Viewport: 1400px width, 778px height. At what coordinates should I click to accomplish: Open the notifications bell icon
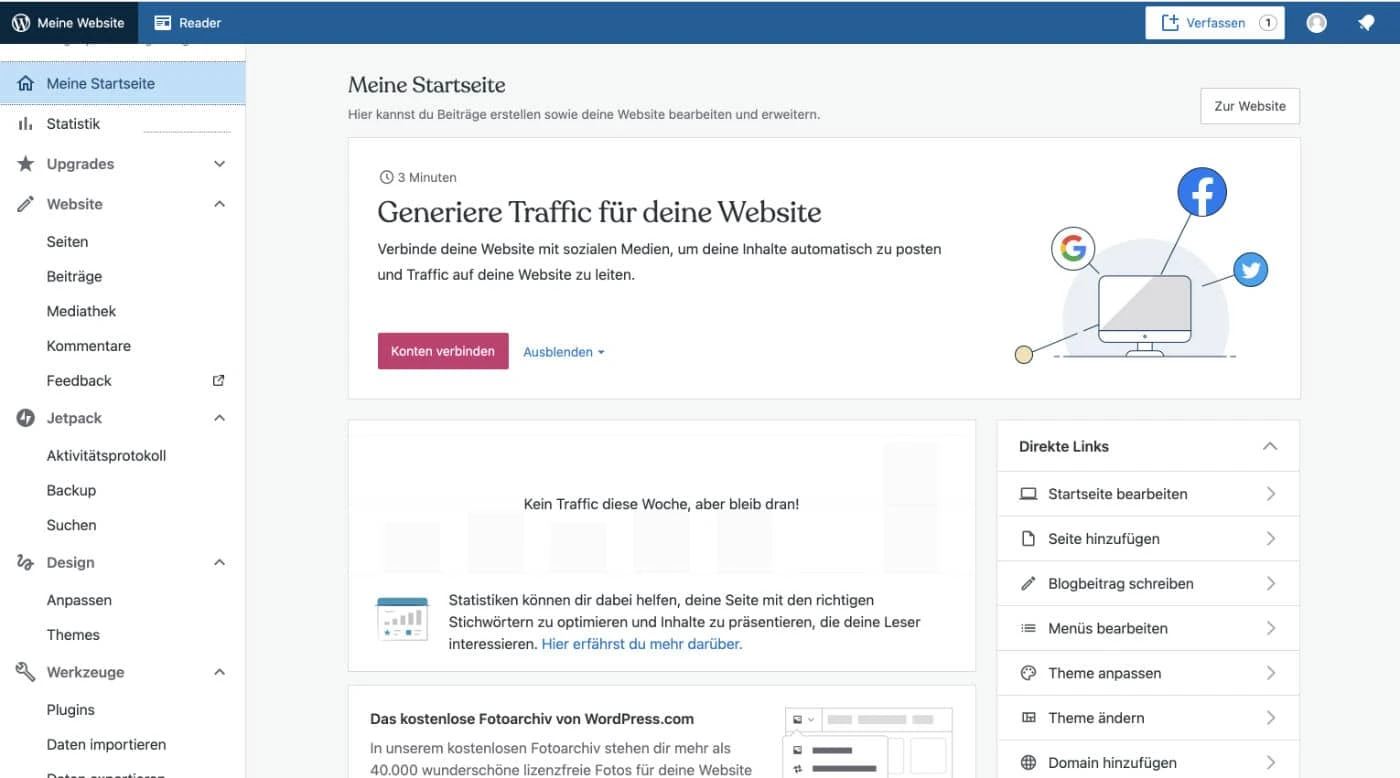(1366, 22)
